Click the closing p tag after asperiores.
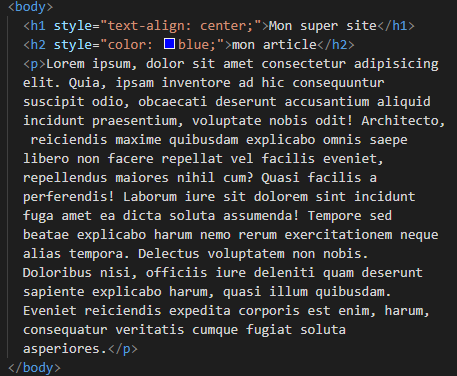This screenshot has width=457, height=376. click(x=123, y=349)
